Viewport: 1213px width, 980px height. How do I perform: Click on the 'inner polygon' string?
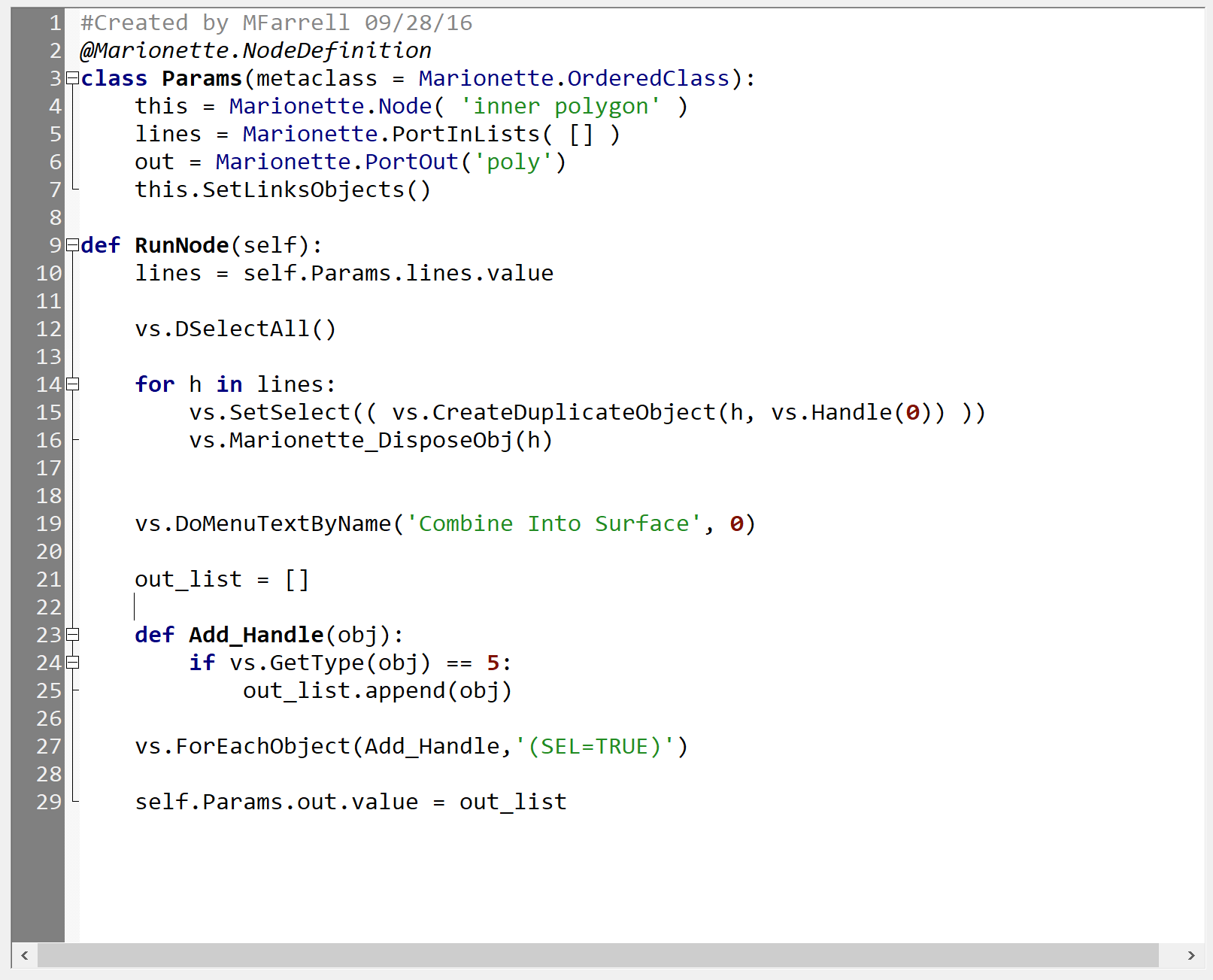pyautogui.click(x=560, y=107)
